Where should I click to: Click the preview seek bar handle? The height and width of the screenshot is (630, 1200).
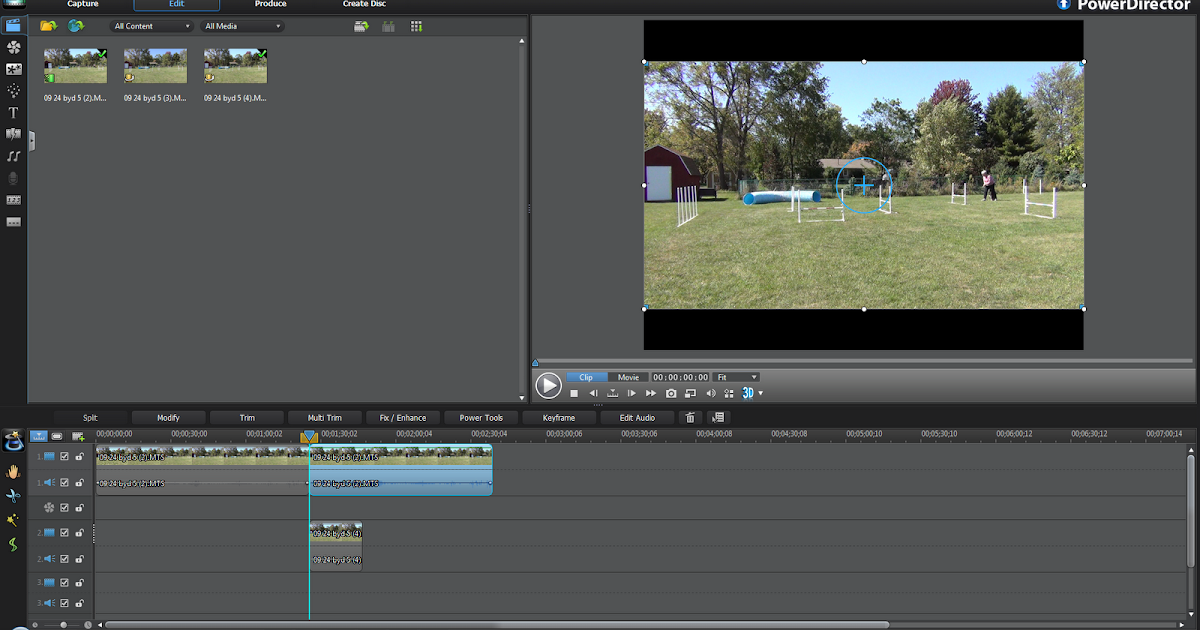[535, 362]
